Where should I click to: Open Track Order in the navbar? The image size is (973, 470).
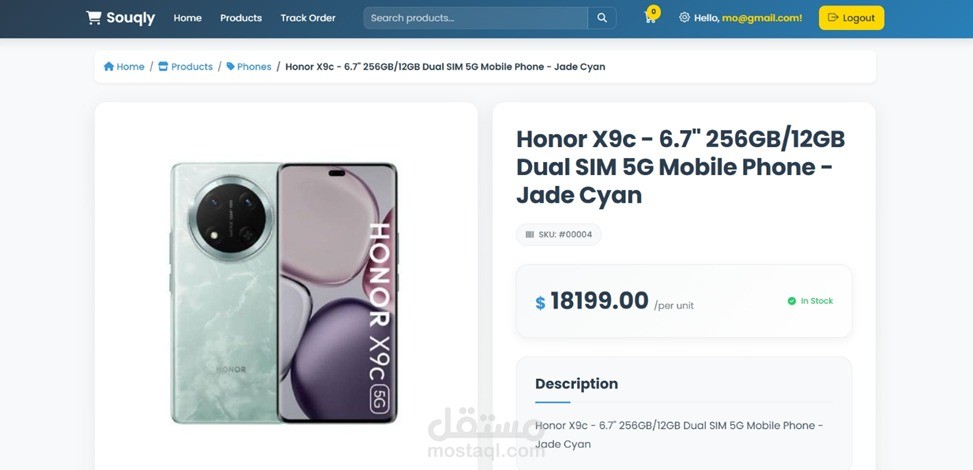(x=308, y=18)
